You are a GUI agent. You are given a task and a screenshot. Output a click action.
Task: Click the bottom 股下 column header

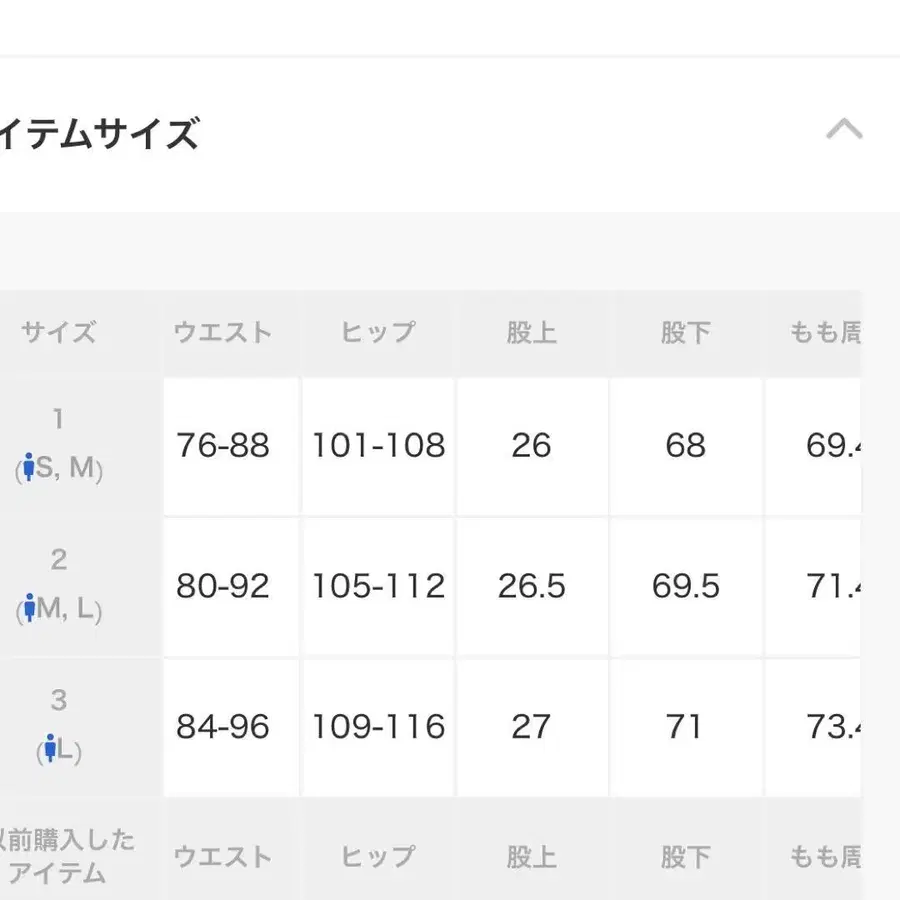(685, 857)
